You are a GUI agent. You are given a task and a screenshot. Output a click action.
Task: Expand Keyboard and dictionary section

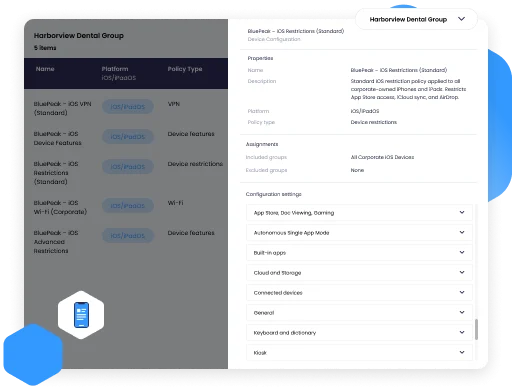pos(359,333)
